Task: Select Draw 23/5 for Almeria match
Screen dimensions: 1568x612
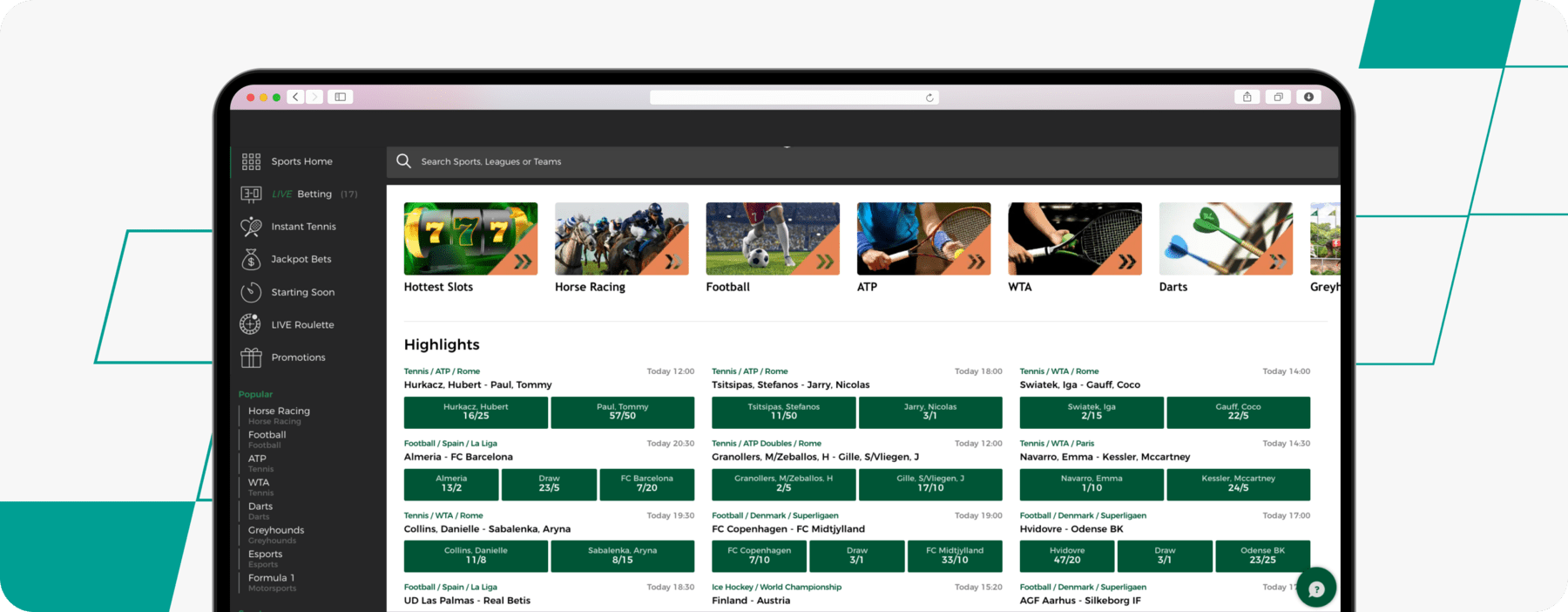Action: [549, 484]
